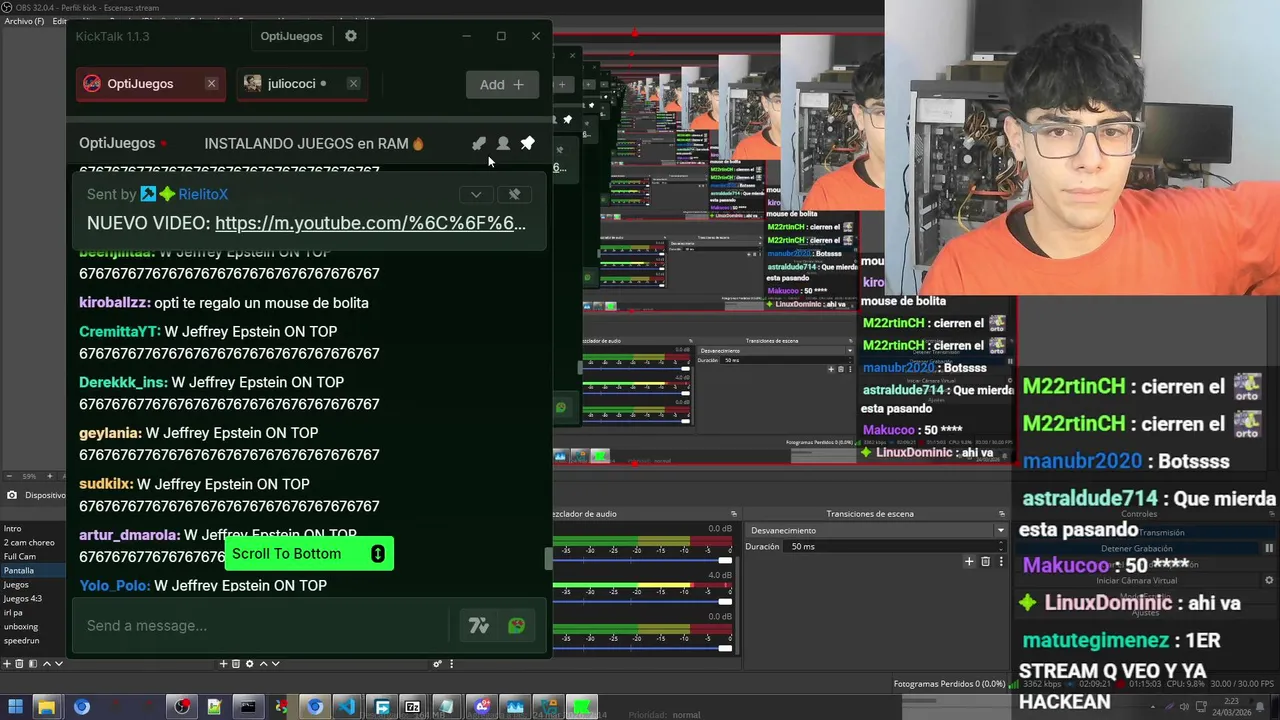Add a scene transition plus icon
The height and width of the screenshot is (720, 1280).
pos(969,562)
